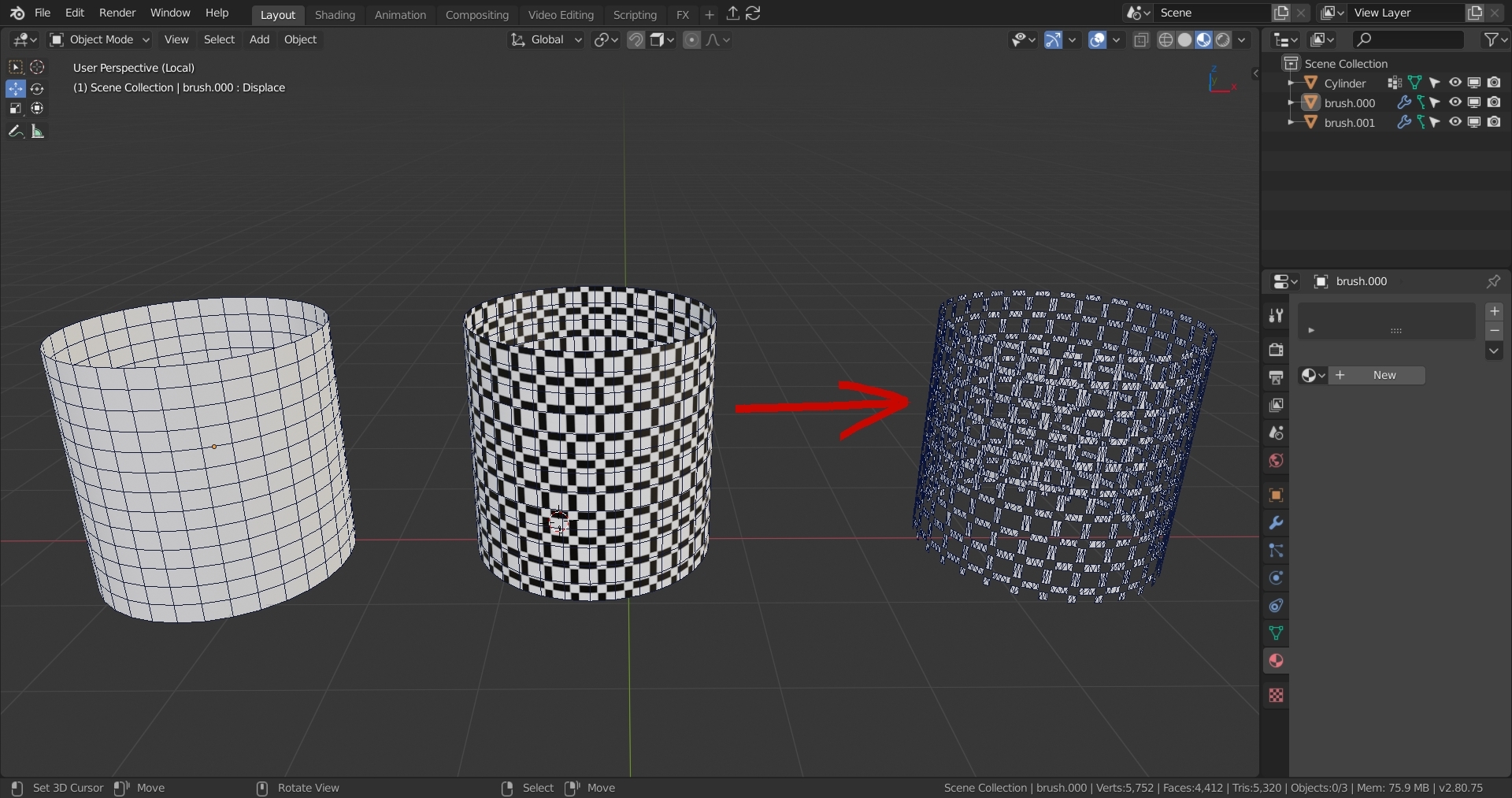Select the Annotate pencil tool
This screenshot has width=1512, height=798.
[16, 132]
